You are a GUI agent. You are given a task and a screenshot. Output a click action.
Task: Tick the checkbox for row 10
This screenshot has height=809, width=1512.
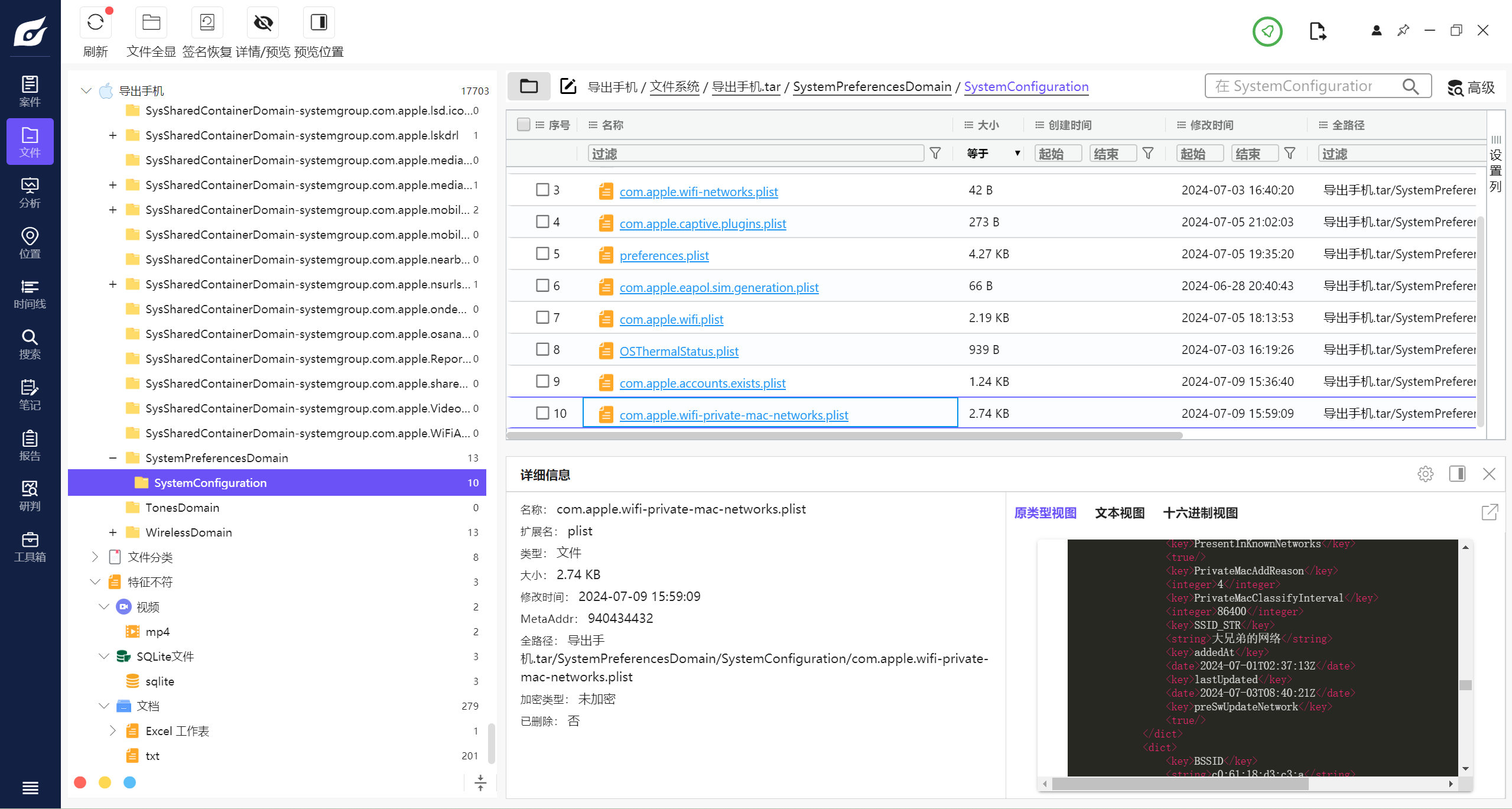click(542, 414)
